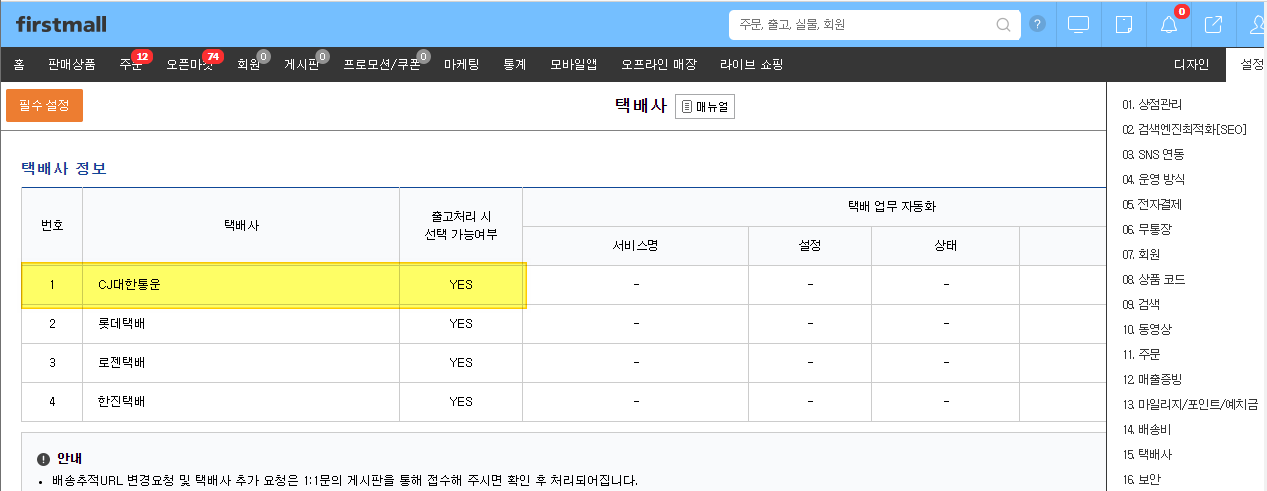Viewport: 1267px width, 491px height.
Task: Open the 홈 menu
Action: tap(19, 65)
